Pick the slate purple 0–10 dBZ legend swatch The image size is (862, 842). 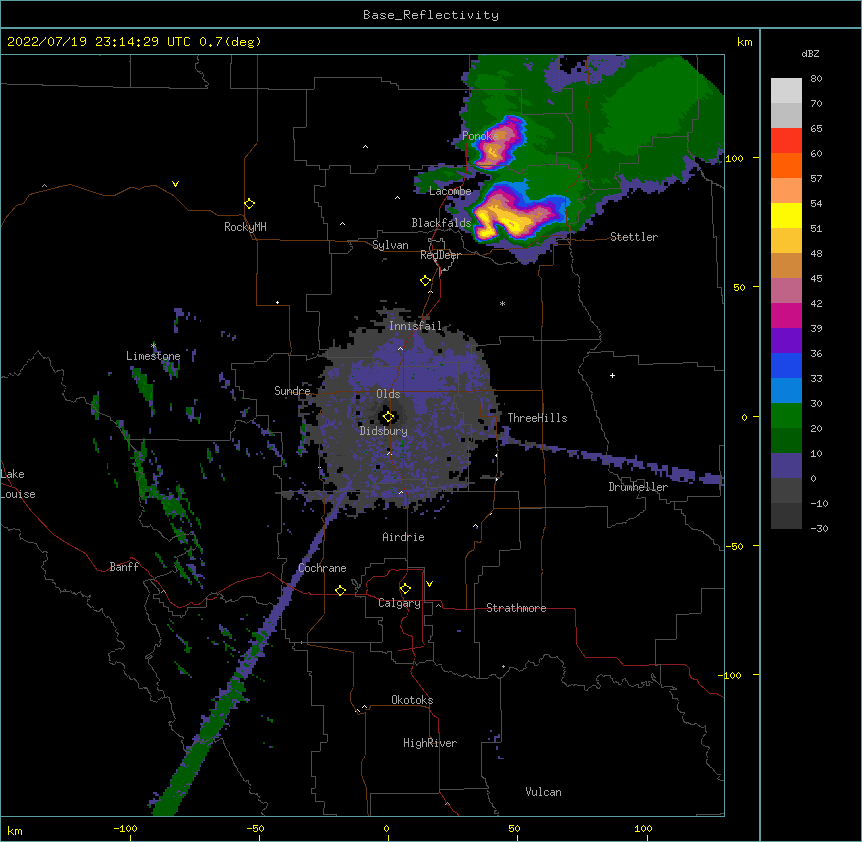(x=786, y=466)
